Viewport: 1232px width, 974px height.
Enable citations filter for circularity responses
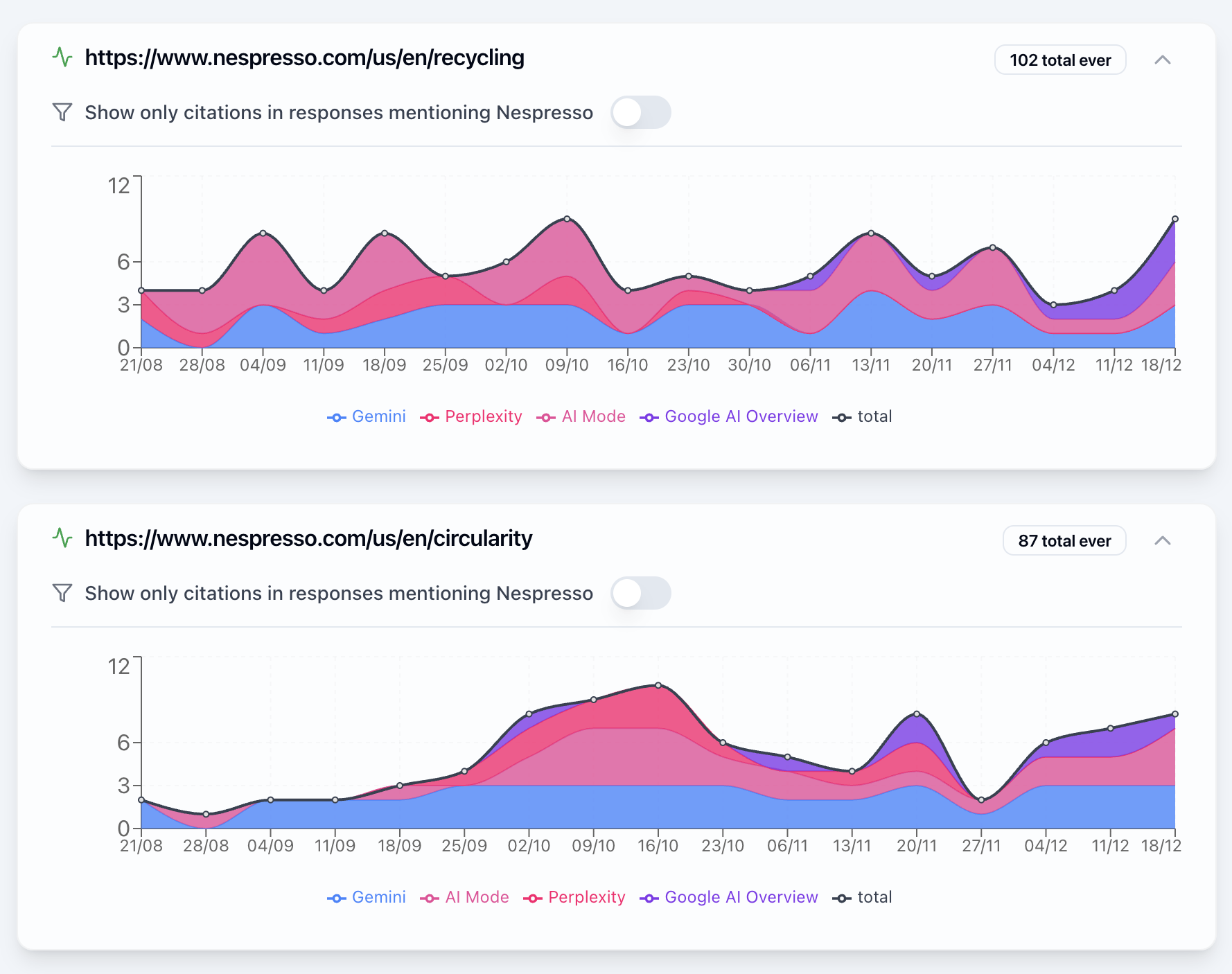coord(640,593)
